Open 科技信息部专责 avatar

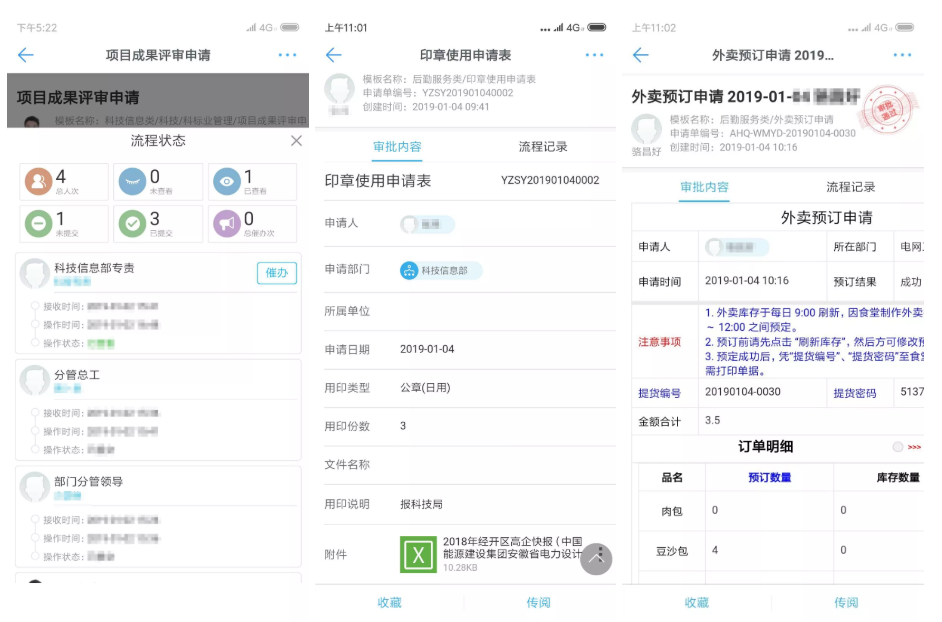pyautogui.click(x=34, y=273)
